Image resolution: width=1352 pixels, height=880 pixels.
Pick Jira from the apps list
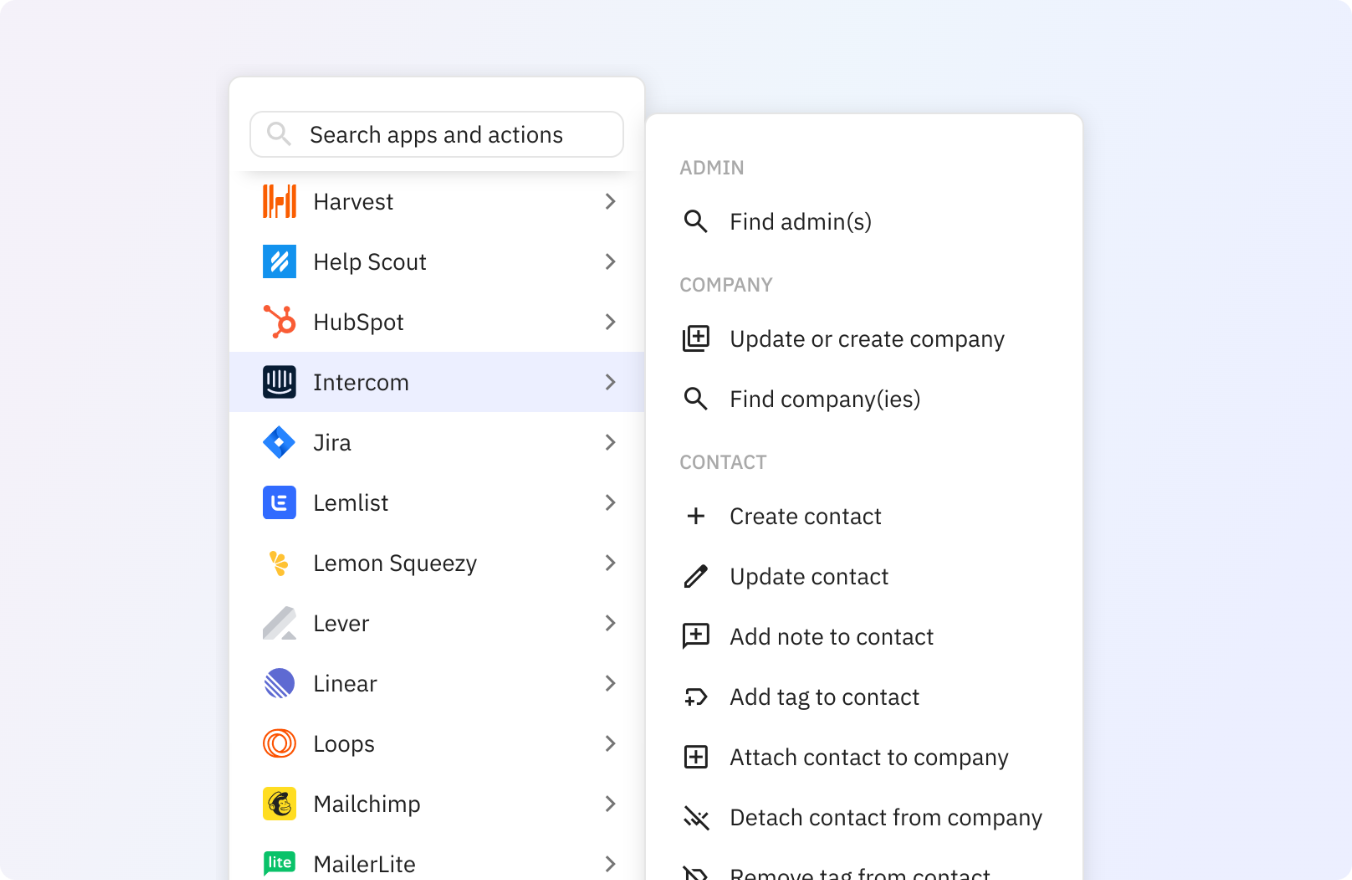437,442
